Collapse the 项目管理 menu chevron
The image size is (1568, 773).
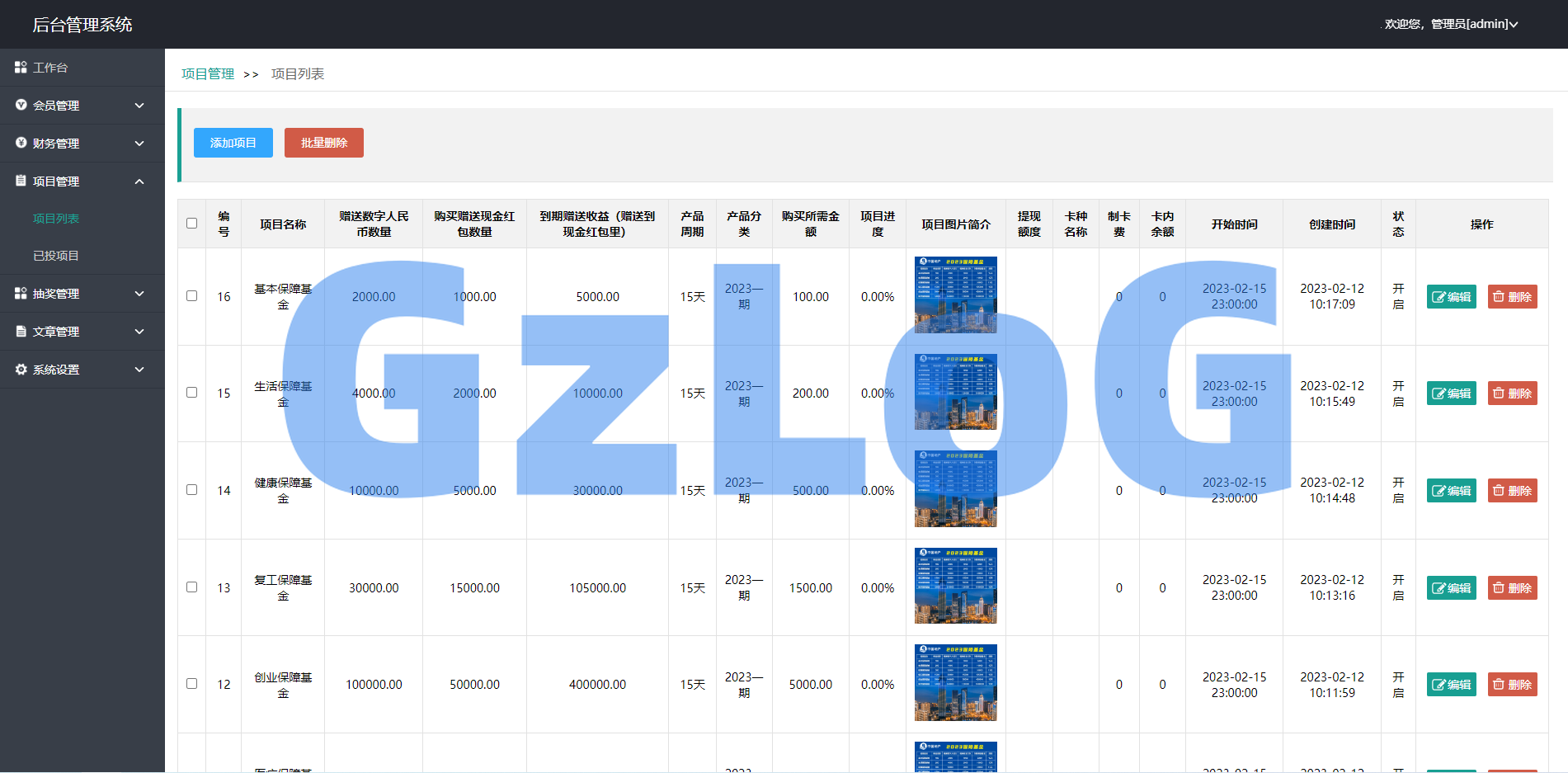(139, 181)
